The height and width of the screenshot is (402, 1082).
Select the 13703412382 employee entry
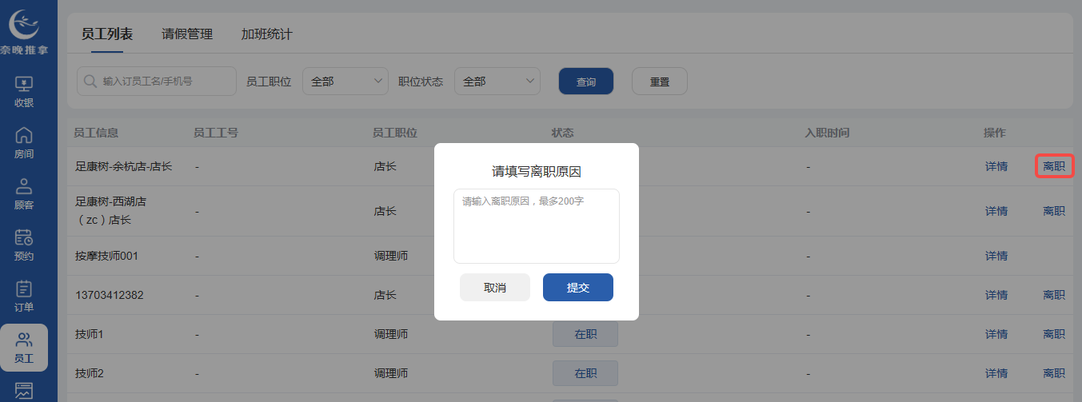[109, 295]
